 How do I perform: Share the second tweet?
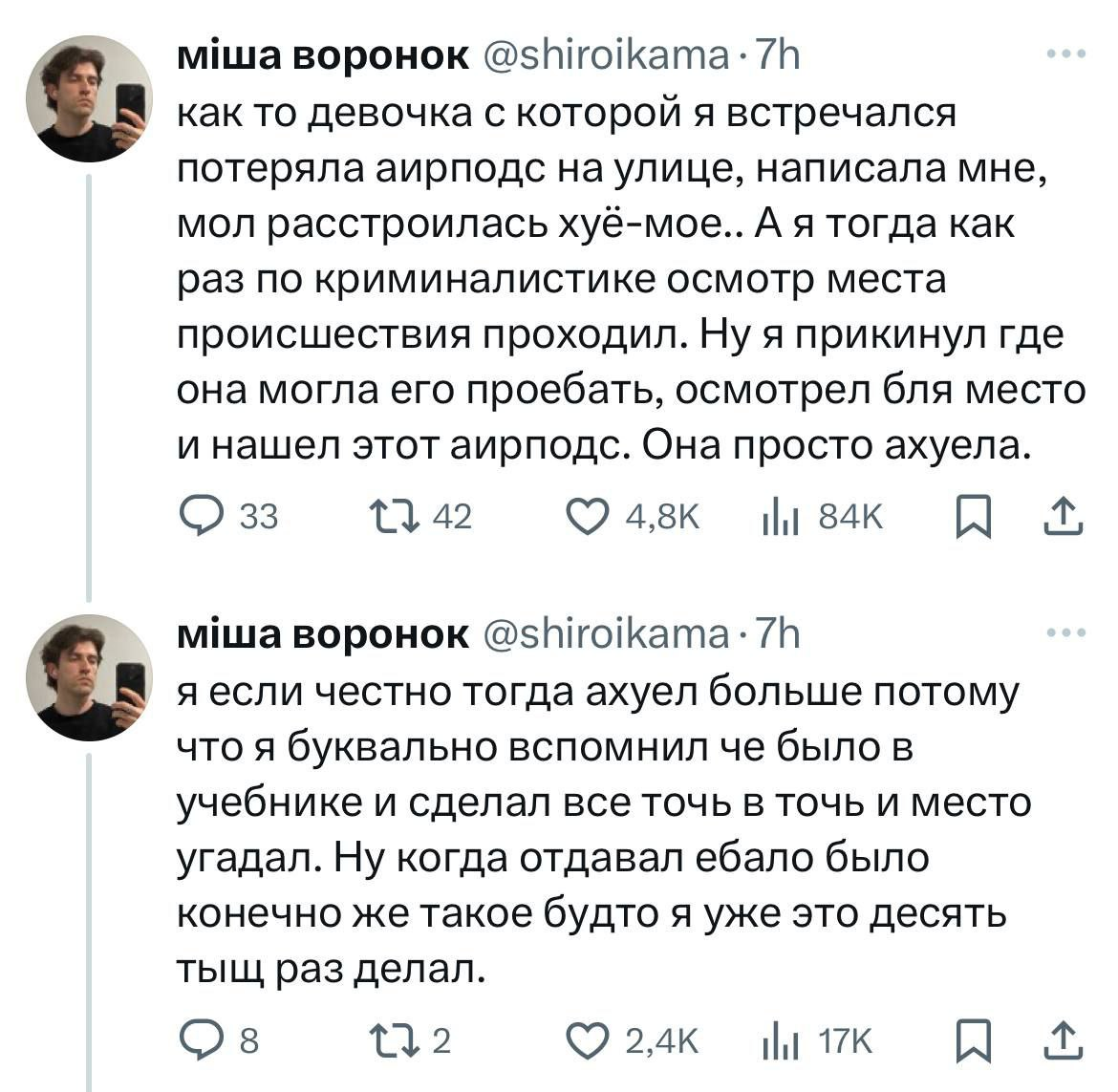pos(1062,1039)
